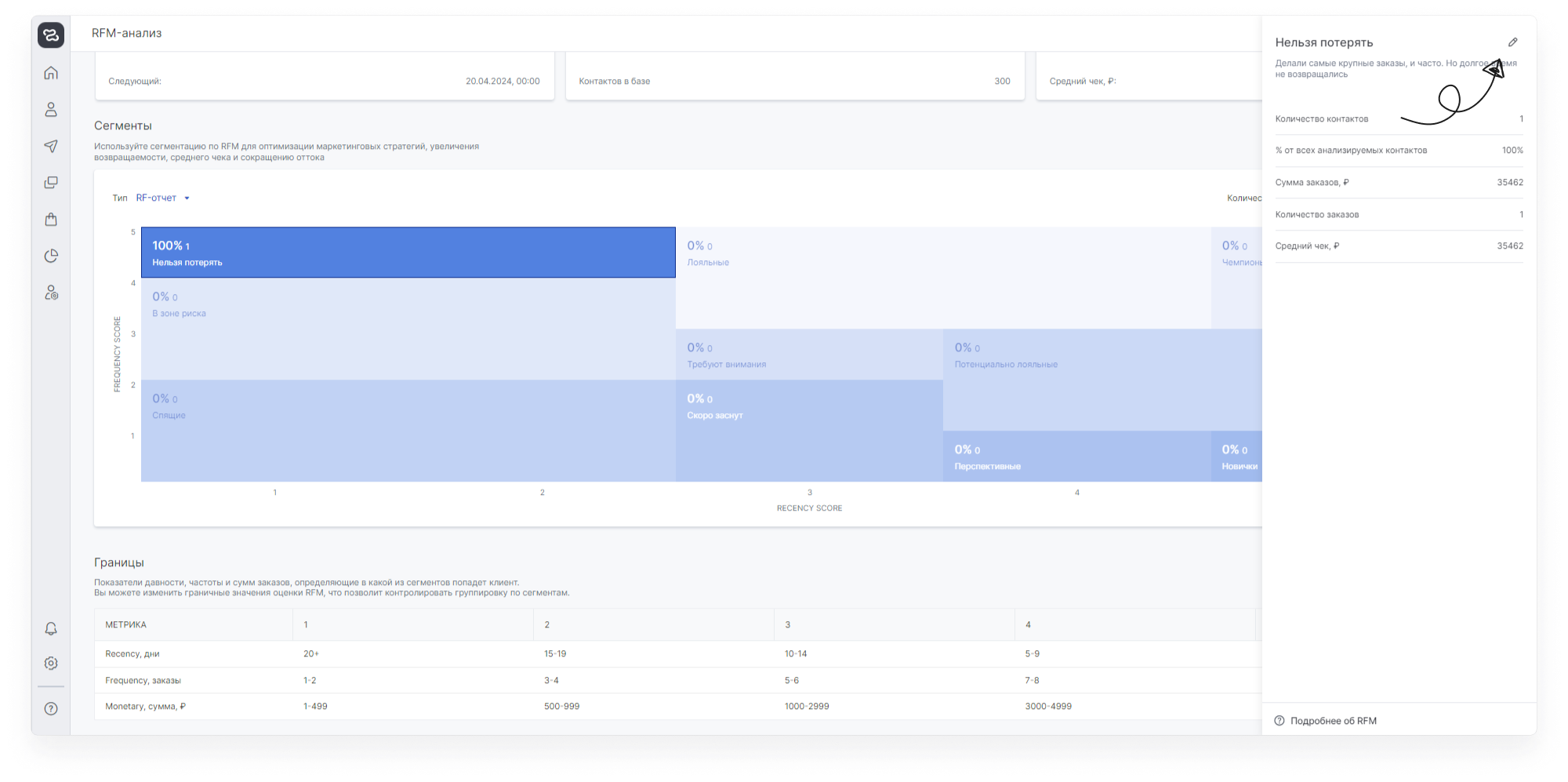1568x782 pixels.
Task: Click the Monetary boundary cell 1000-2999
Action: 807,706
